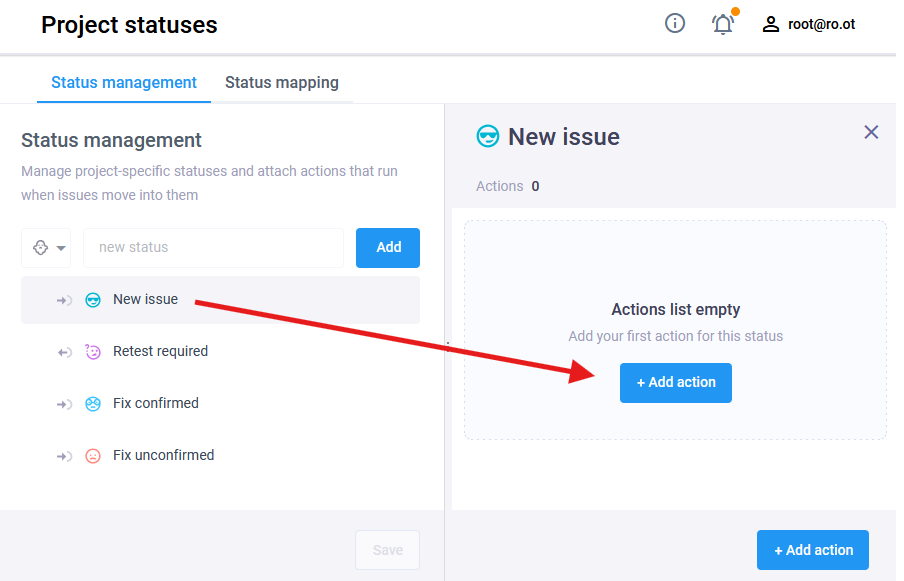Click the large emoji in New issue panel header
This screenshot has height=581, width=904.
(x=488, y=137)
